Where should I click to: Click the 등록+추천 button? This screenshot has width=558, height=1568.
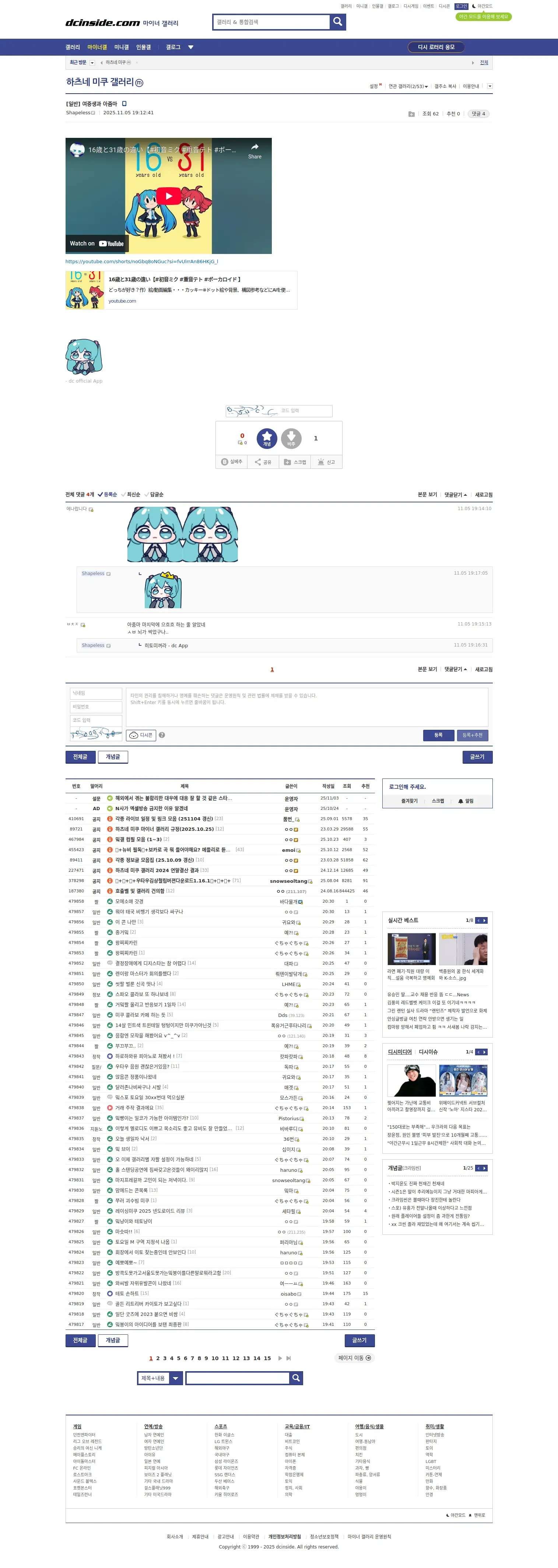click(472, 735)
